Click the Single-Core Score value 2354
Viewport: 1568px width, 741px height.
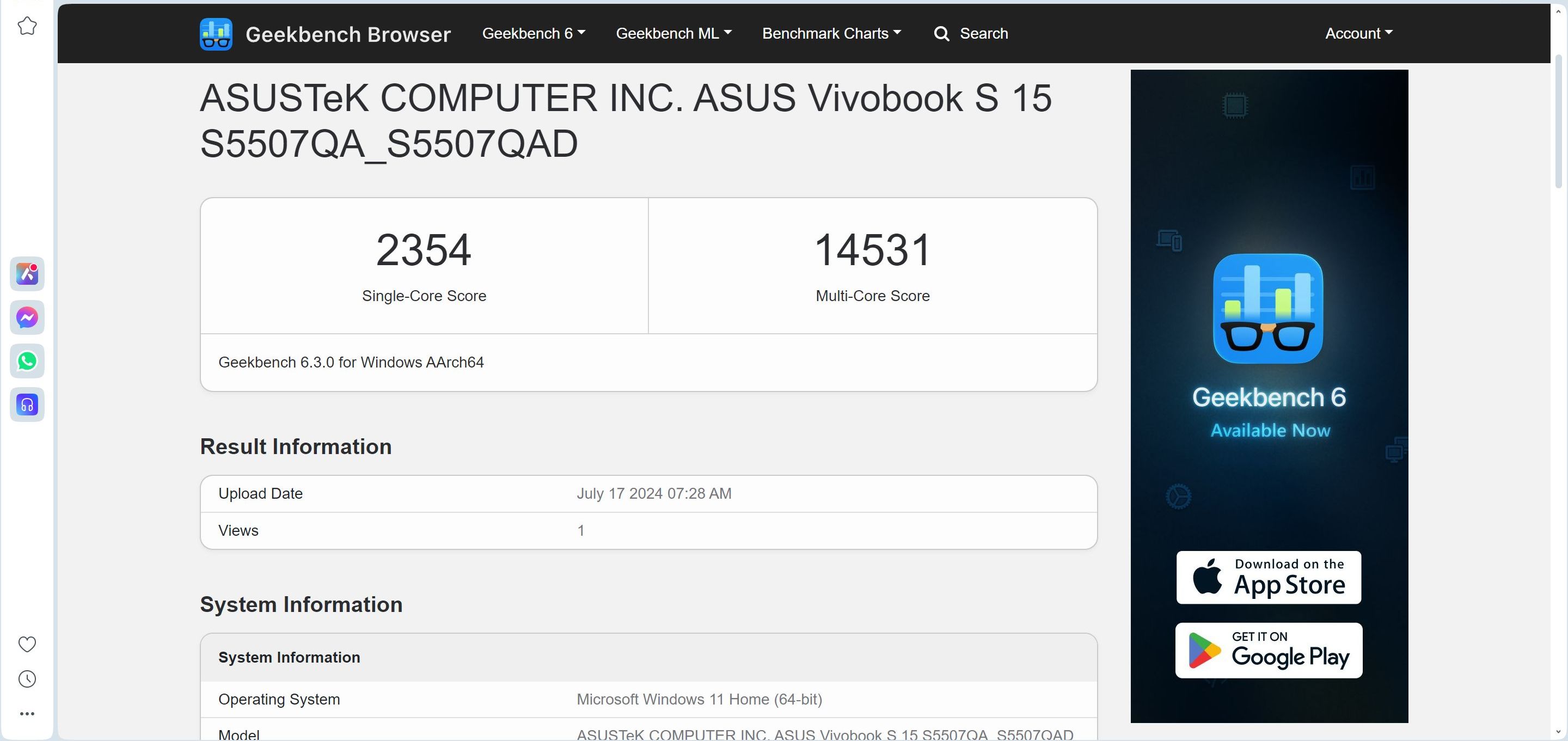point(424,250)
